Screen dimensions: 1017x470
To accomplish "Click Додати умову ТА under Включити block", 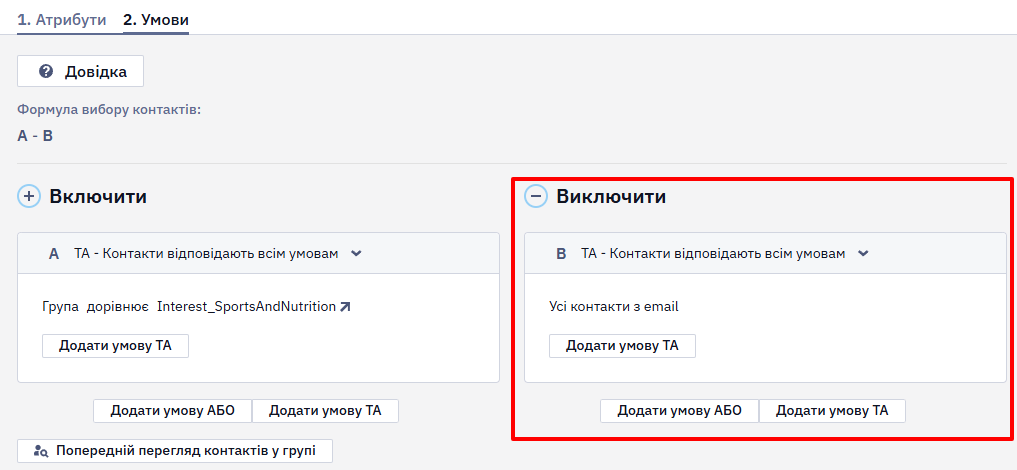I will (326, 411).
